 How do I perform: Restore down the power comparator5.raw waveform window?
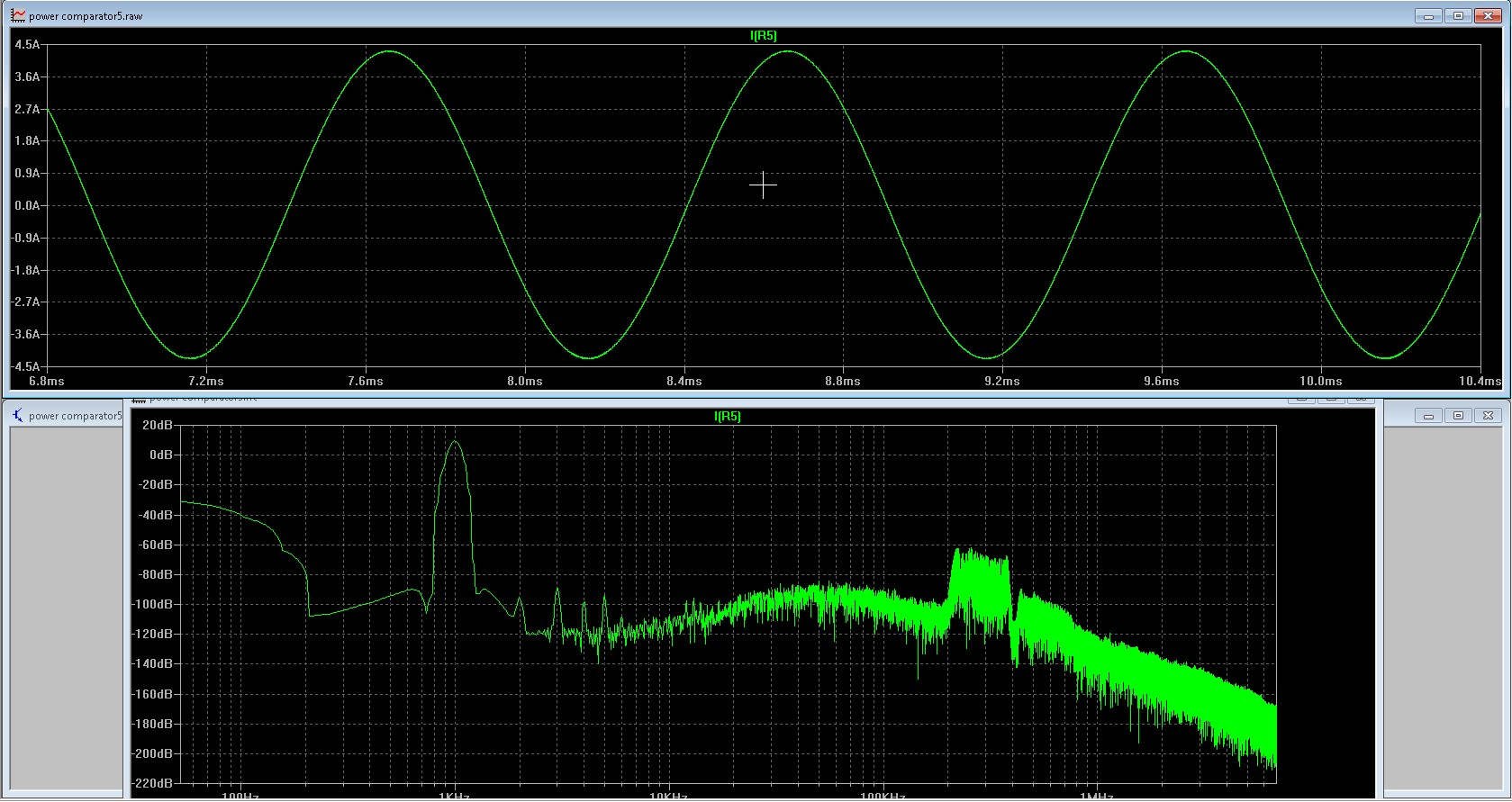(1458, 16)
